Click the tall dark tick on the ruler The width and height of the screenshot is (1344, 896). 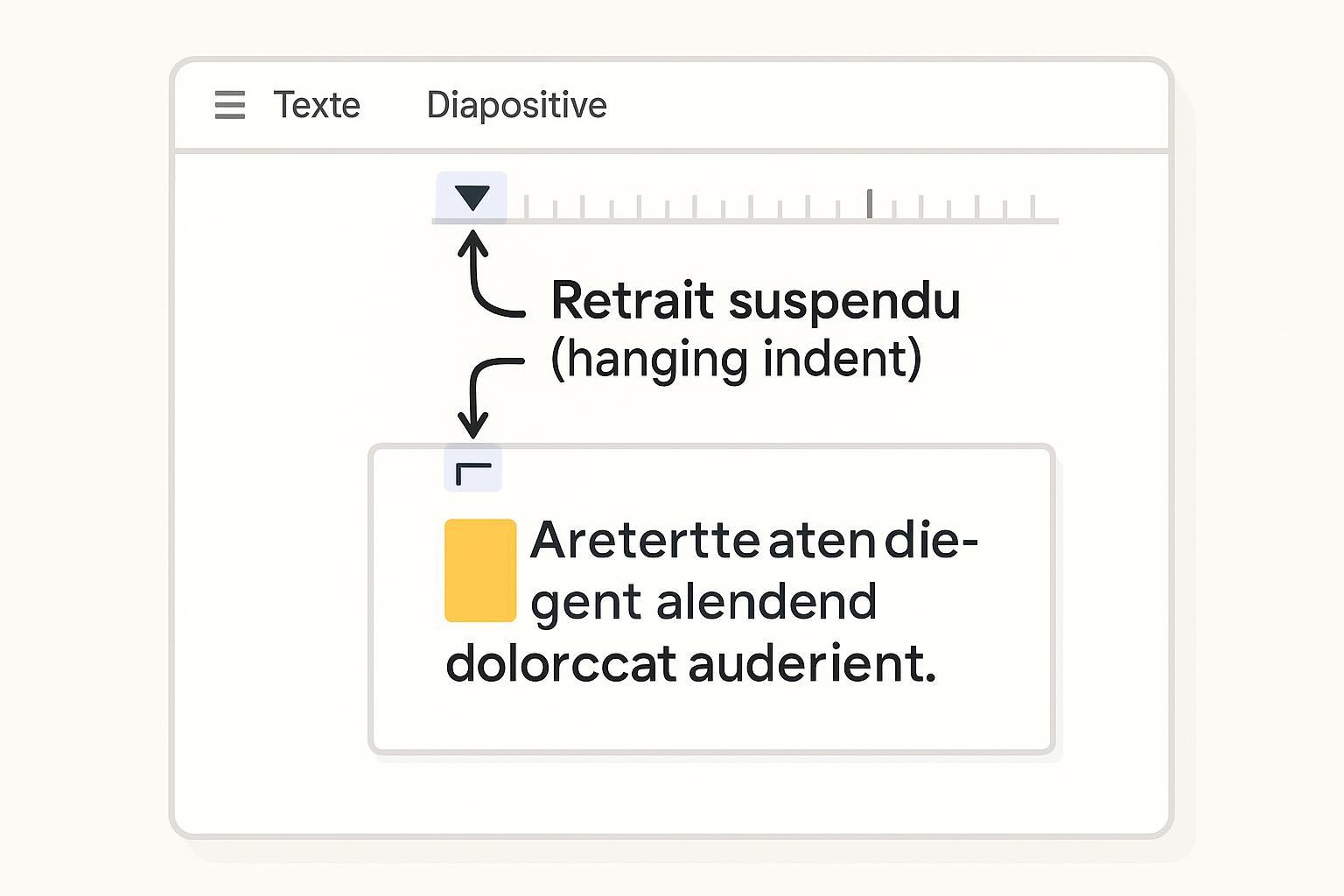coord(870,203)
